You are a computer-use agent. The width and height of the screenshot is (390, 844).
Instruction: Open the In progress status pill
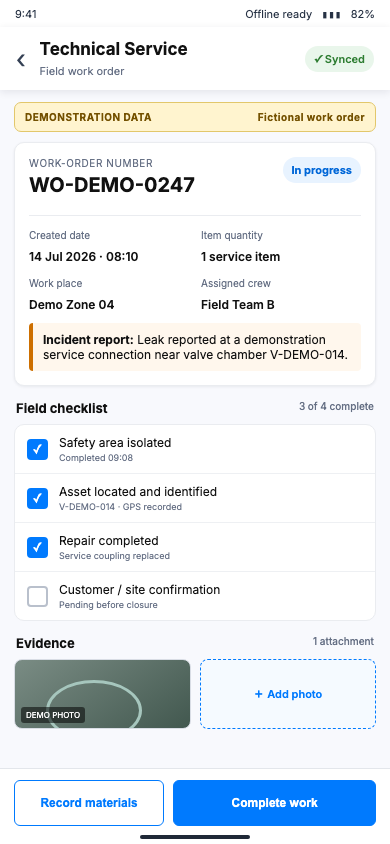(x=322, y=170)
